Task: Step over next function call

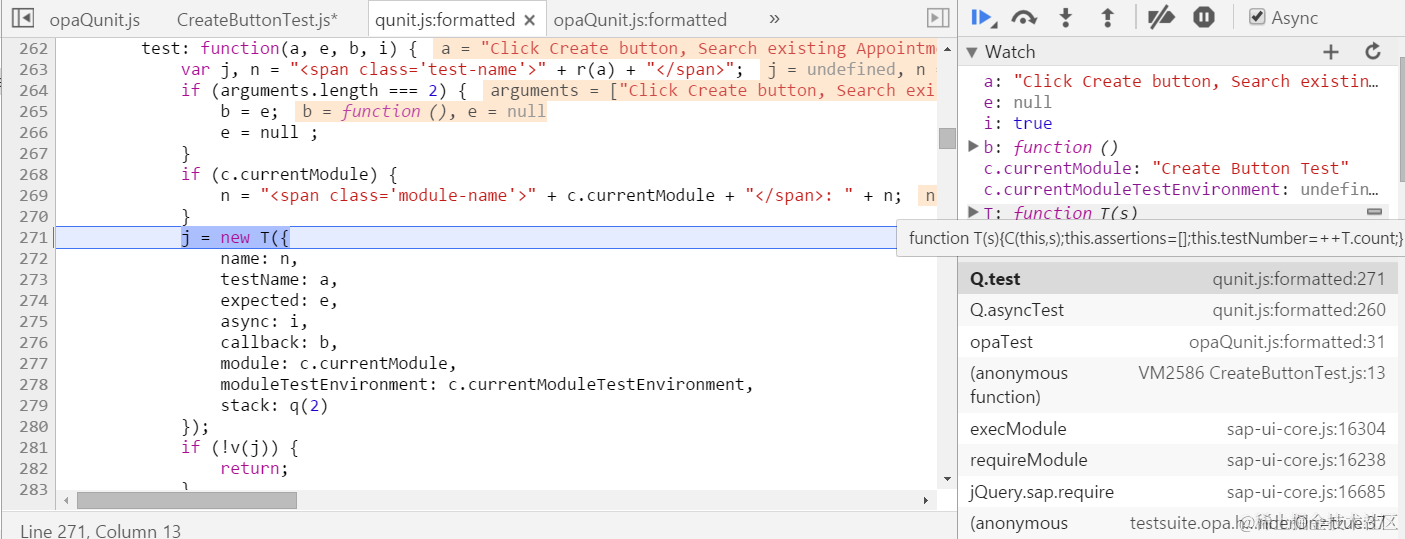Action: click(x=1024, y=17)
